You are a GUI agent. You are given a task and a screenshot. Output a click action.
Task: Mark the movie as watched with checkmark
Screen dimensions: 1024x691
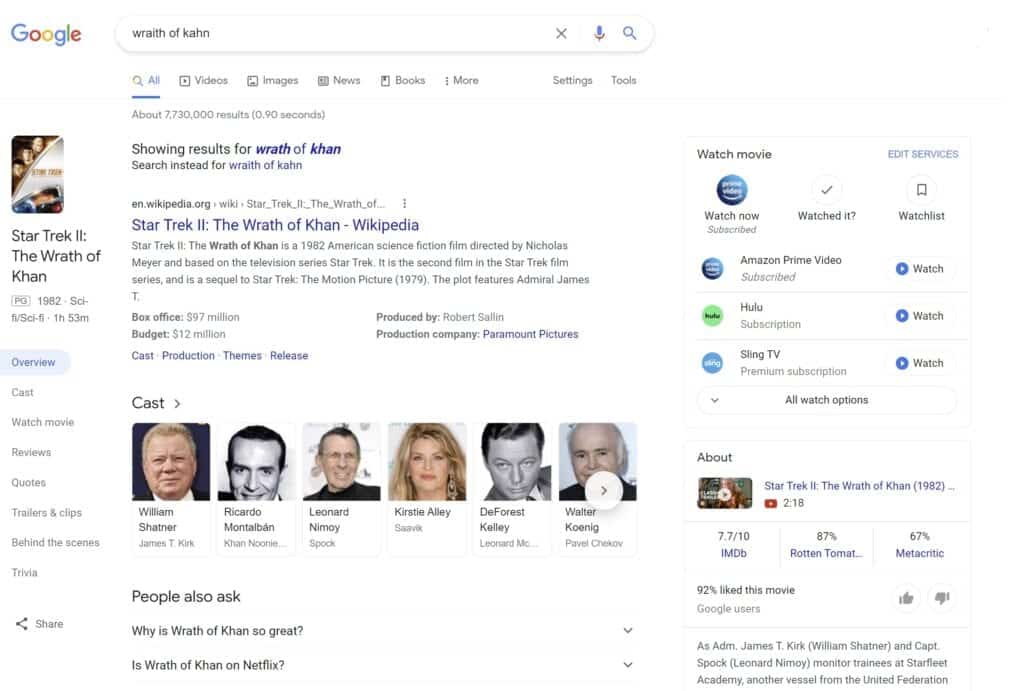point(827,190)
